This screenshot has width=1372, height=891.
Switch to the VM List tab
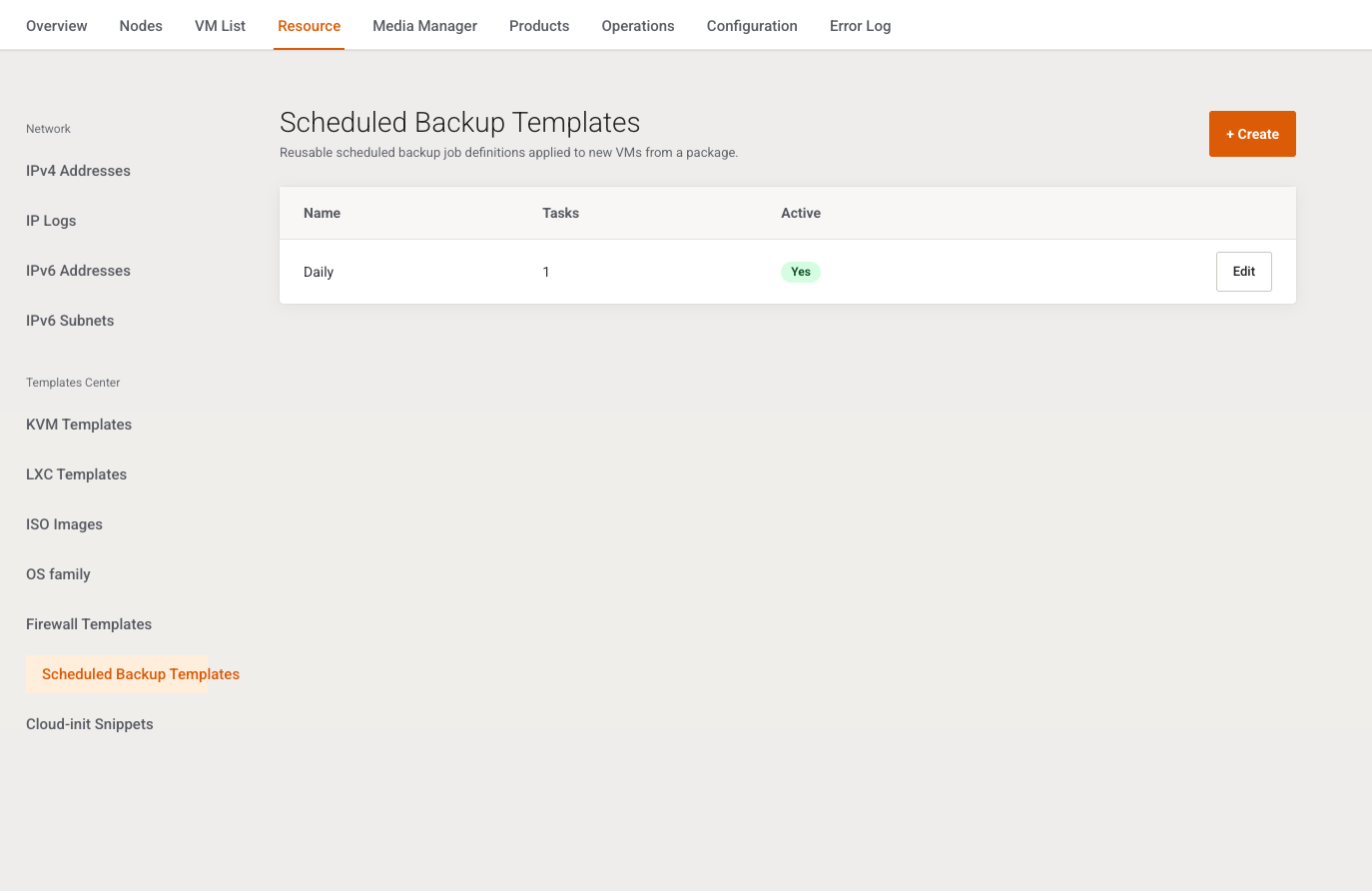pos(220,26)
